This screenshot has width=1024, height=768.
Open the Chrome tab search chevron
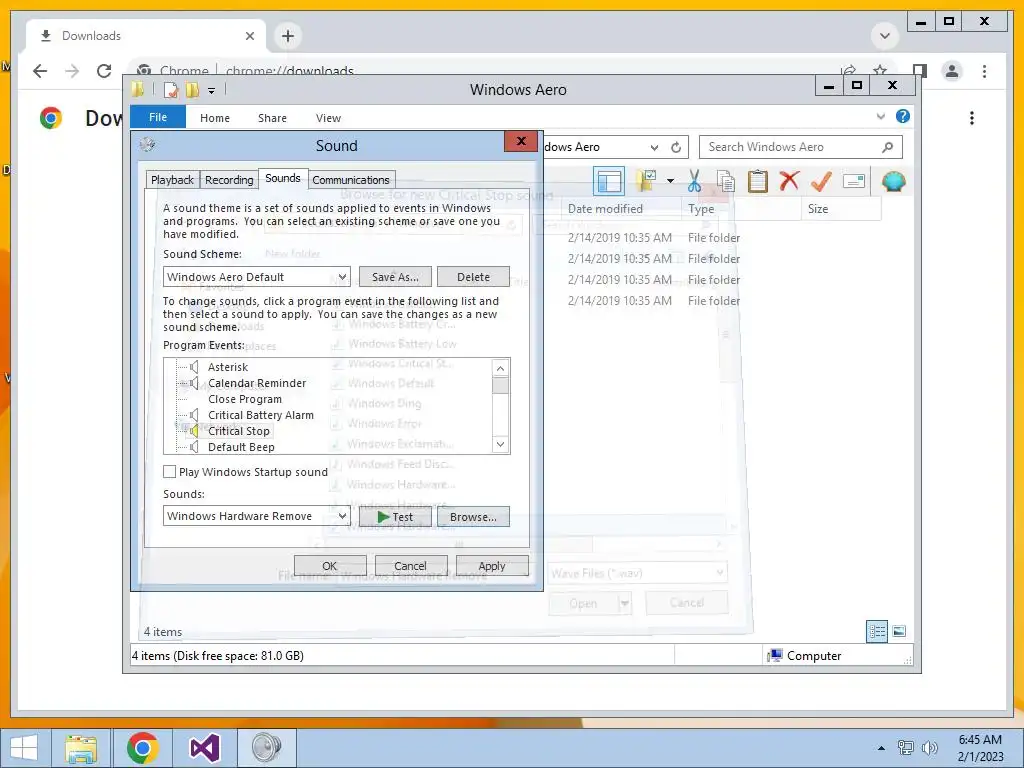[885, 35]
